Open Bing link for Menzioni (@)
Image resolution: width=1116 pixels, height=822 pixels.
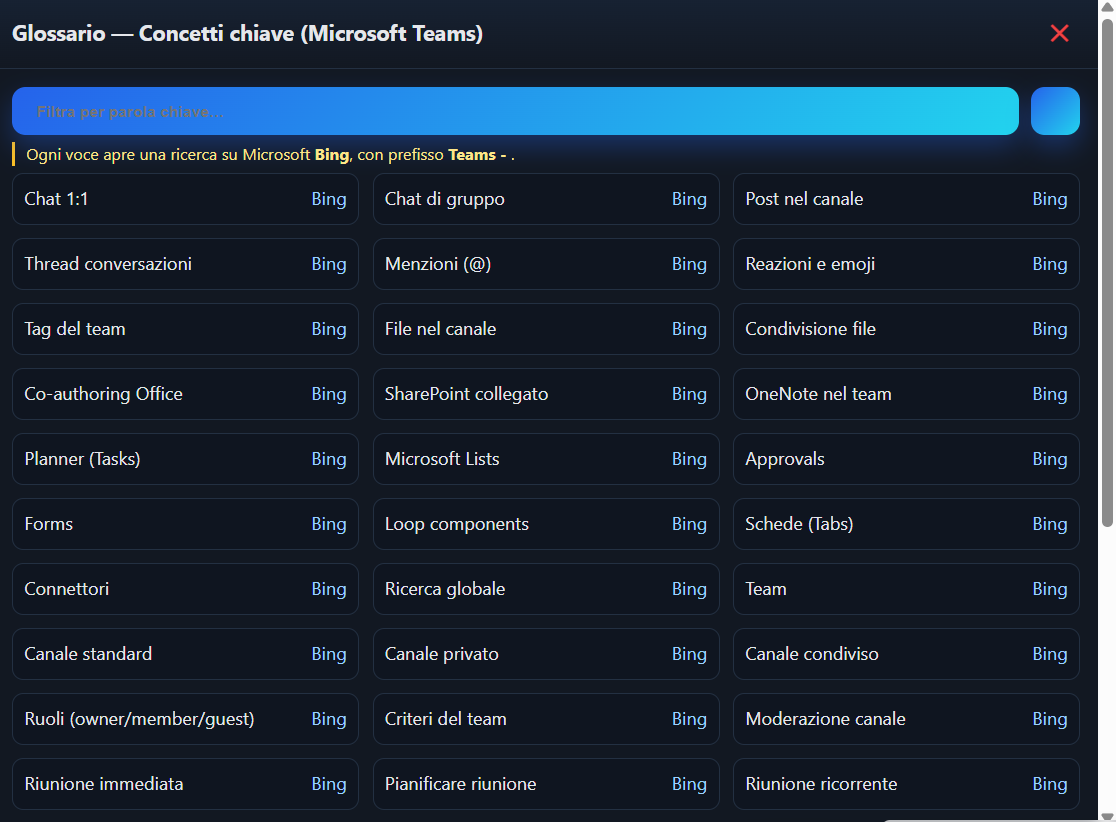[689, 264]
